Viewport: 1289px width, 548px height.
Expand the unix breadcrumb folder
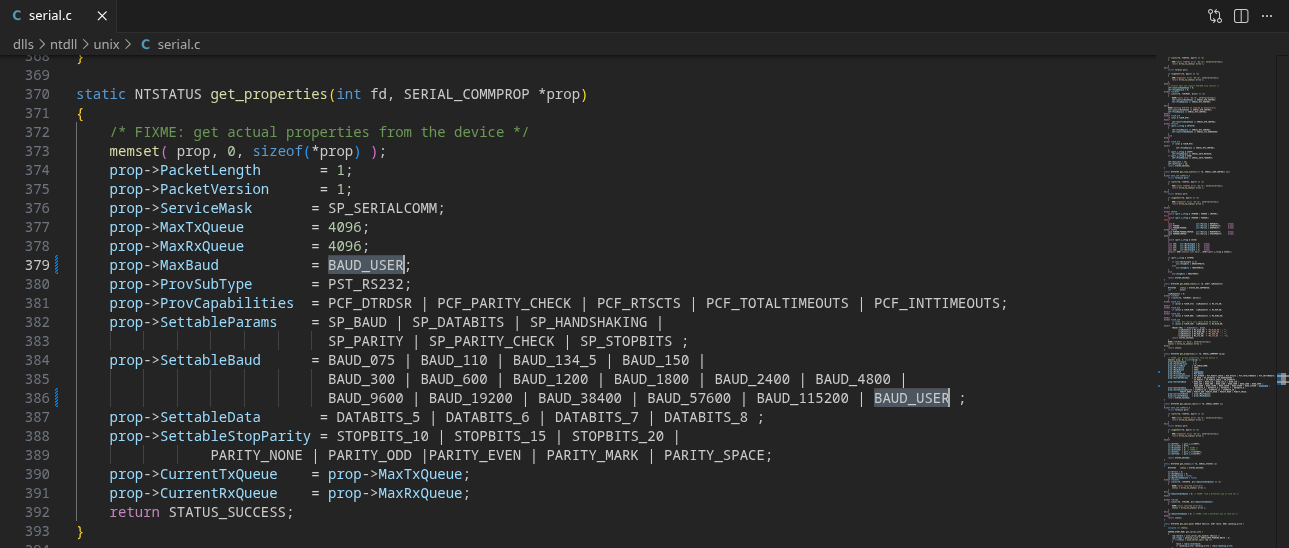coord(106,45)
